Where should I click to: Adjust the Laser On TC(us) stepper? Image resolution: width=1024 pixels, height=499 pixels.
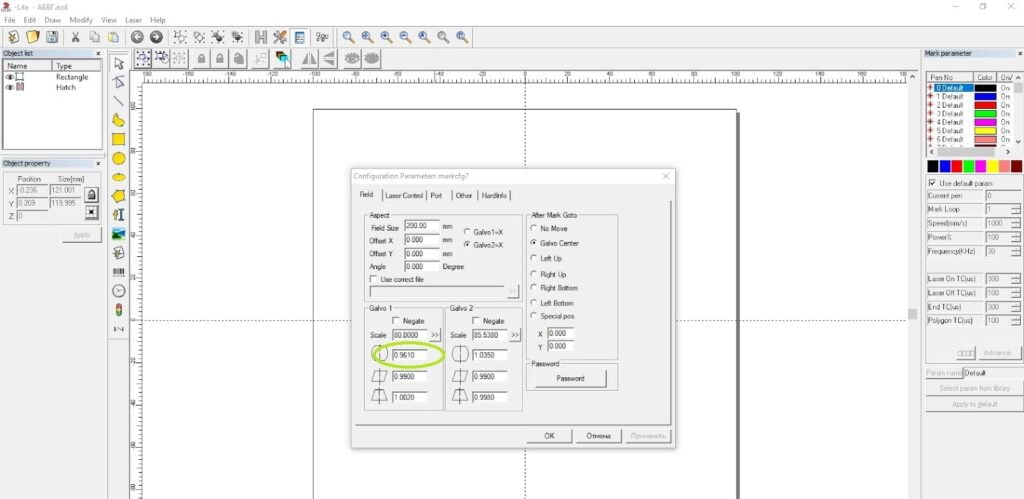[x=1015, y=279]
